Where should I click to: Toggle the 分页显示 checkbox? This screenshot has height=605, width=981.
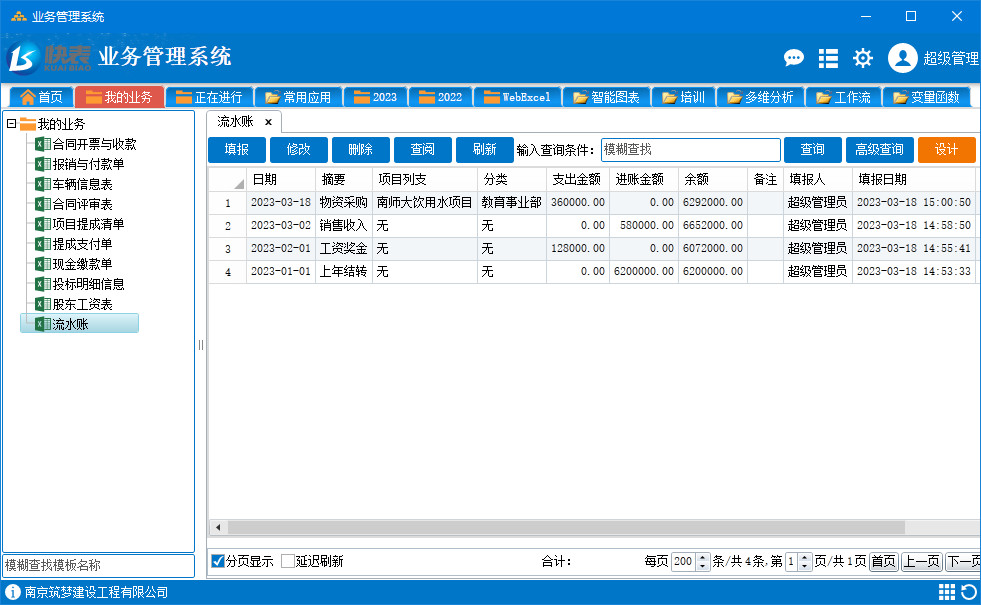pyautogui.click(x=218, y=561)
